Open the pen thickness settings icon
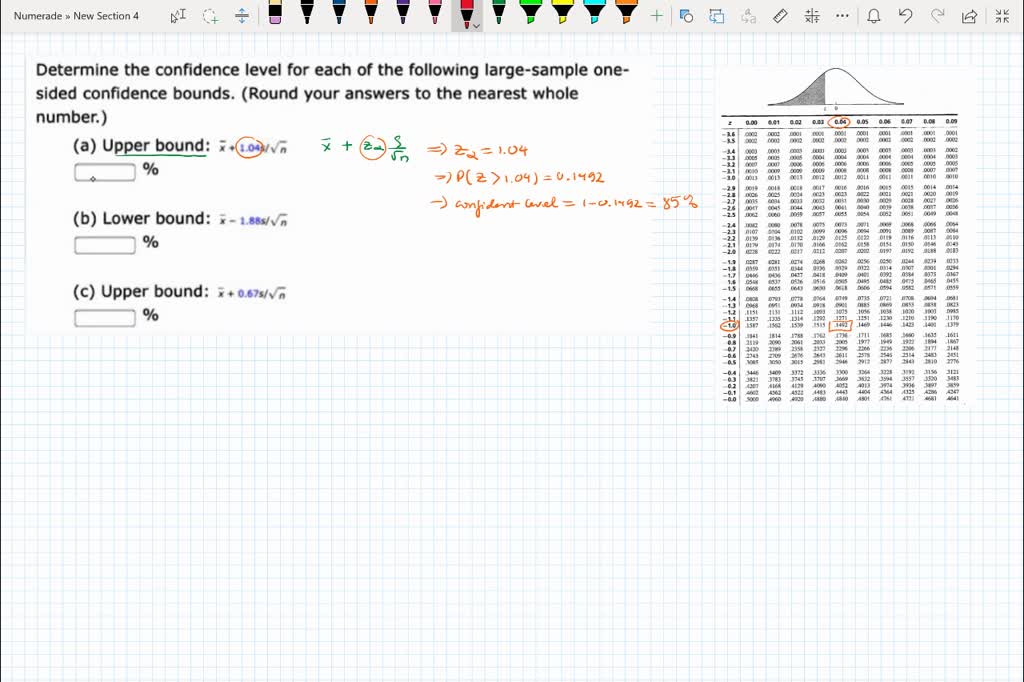The height and width of the screenshot is (682, 1024). click(x=812, y=16)
